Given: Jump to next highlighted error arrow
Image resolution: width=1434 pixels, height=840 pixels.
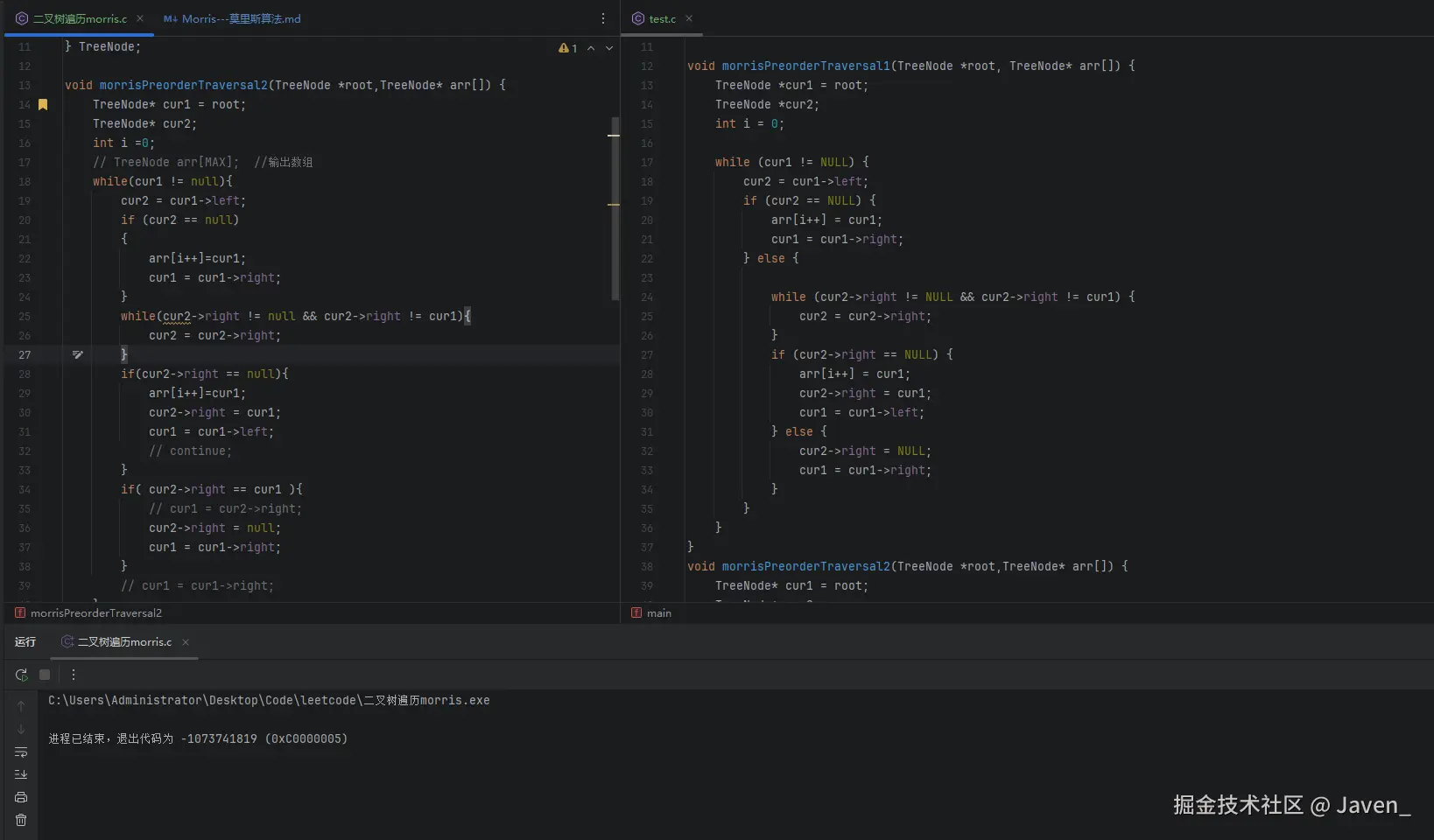Looking at the screenshot, I should click(x=609, y=48).
